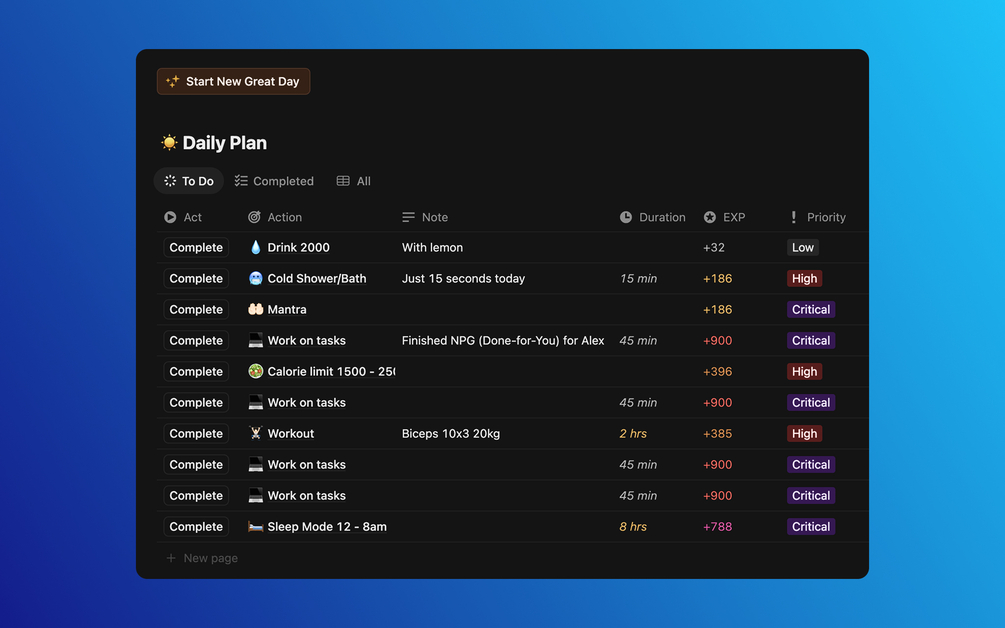Select the note 'Biceps 10x3 20kg'
Viewport: 1005px width, 628px height.
click(451, 434)
